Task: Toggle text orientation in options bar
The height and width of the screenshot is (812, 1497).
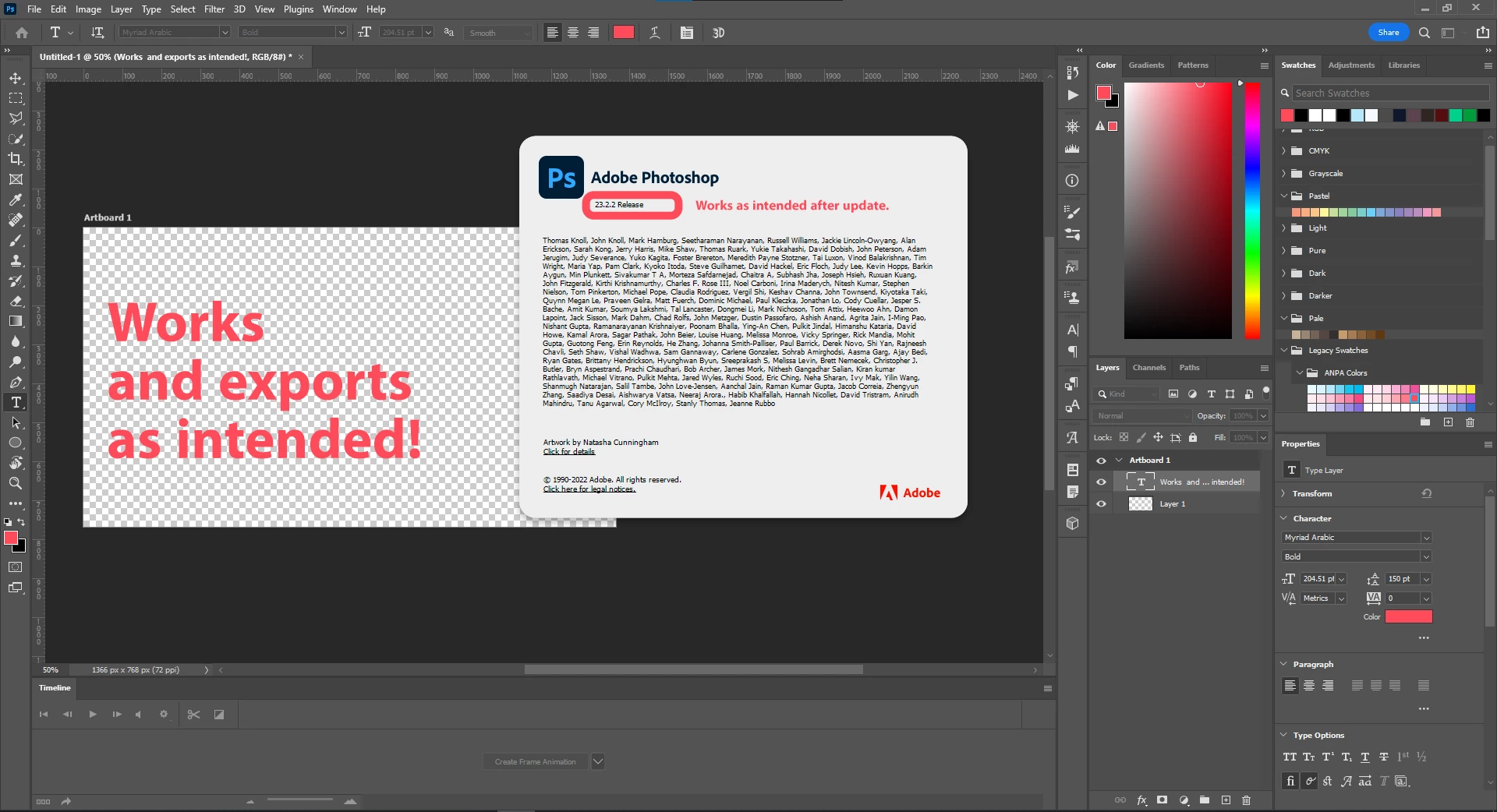Action: (x=97, y=32)
